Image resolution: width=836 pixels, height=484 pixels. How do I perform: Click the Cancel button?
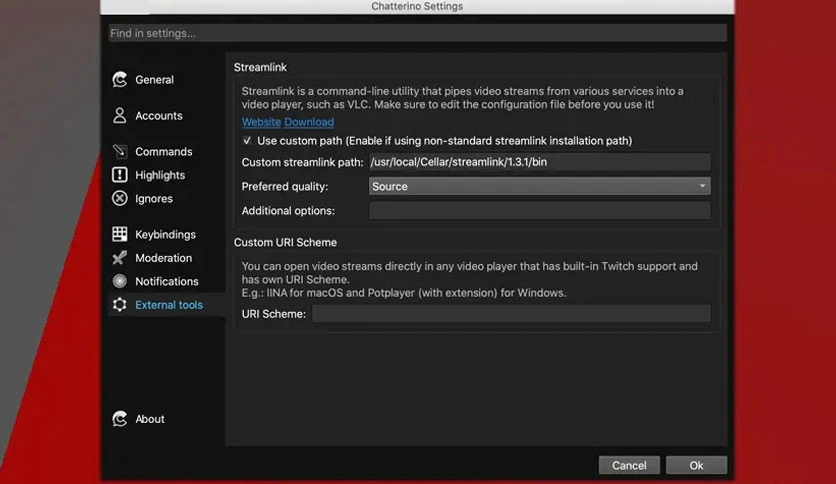[629, 465]
